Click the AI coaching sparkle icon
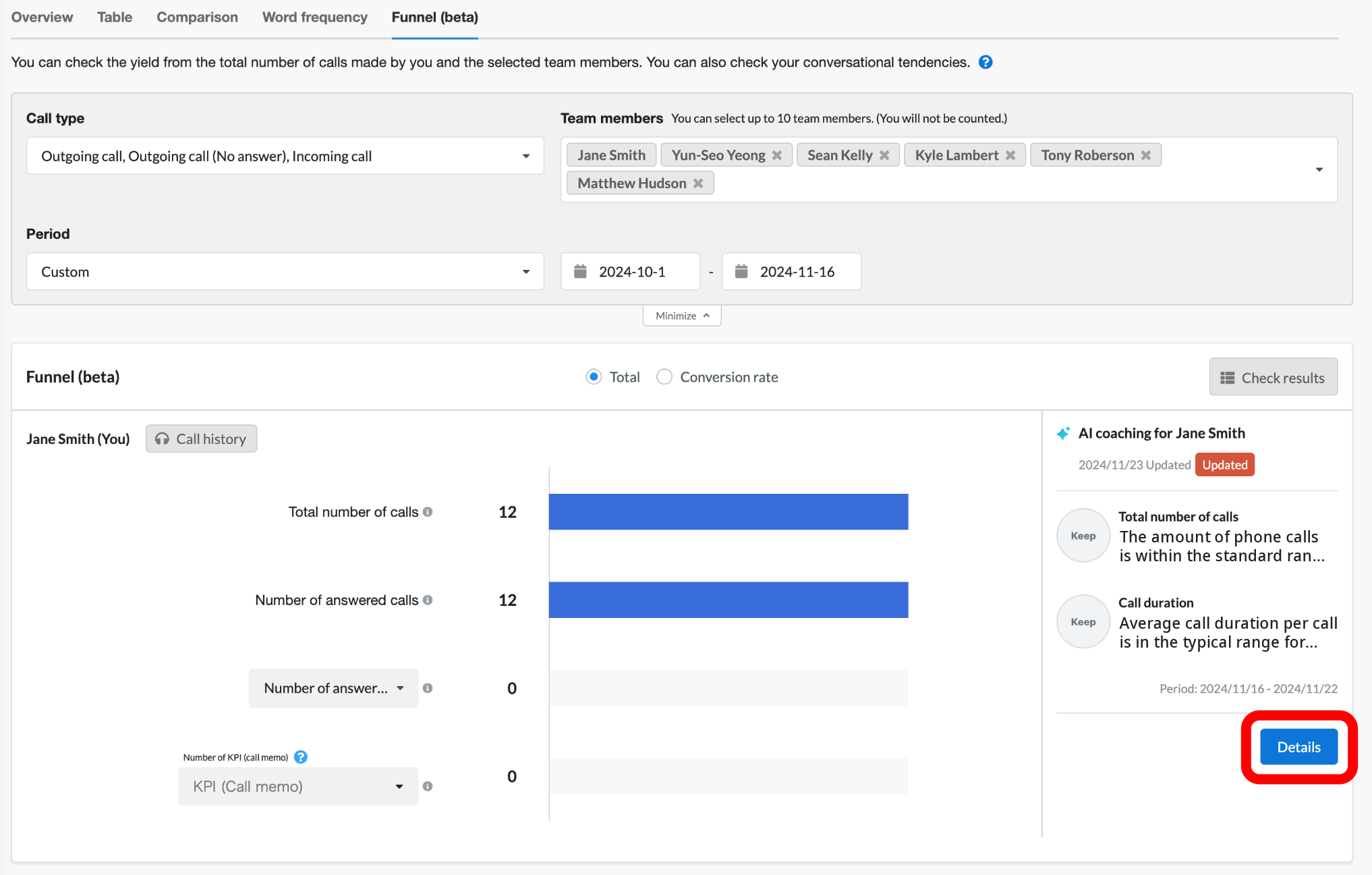The image size is (1372, 875). (1063, 433)
